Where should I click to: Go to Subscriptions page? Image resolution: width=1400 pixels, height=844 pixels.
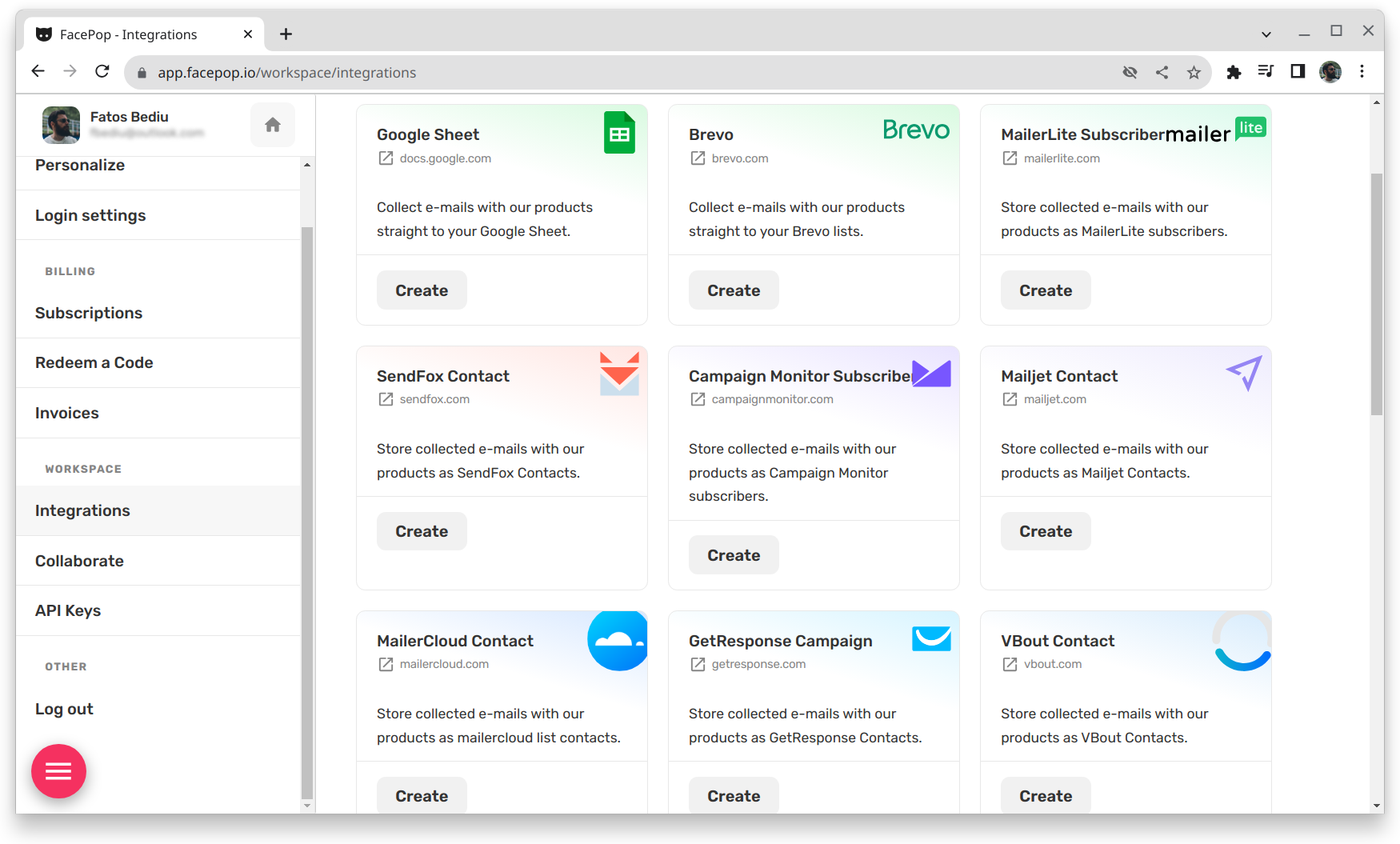(x=158, y=313)
